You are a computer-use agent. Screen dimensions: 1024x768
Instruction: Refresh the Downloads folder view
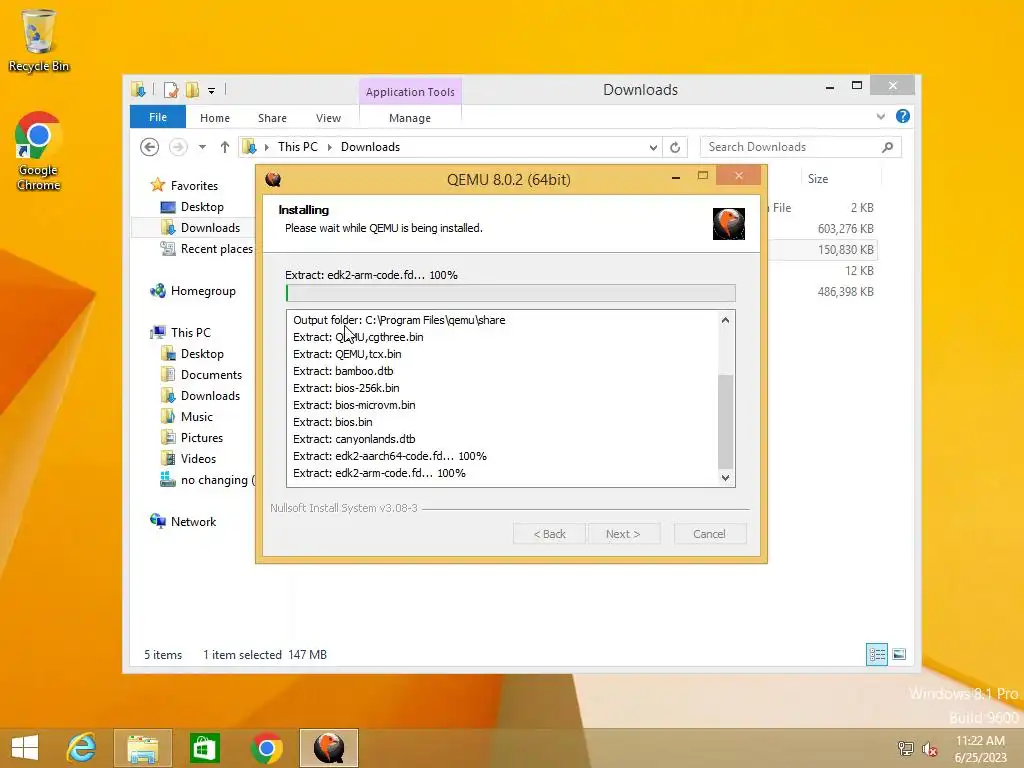[x=675, y=147]
